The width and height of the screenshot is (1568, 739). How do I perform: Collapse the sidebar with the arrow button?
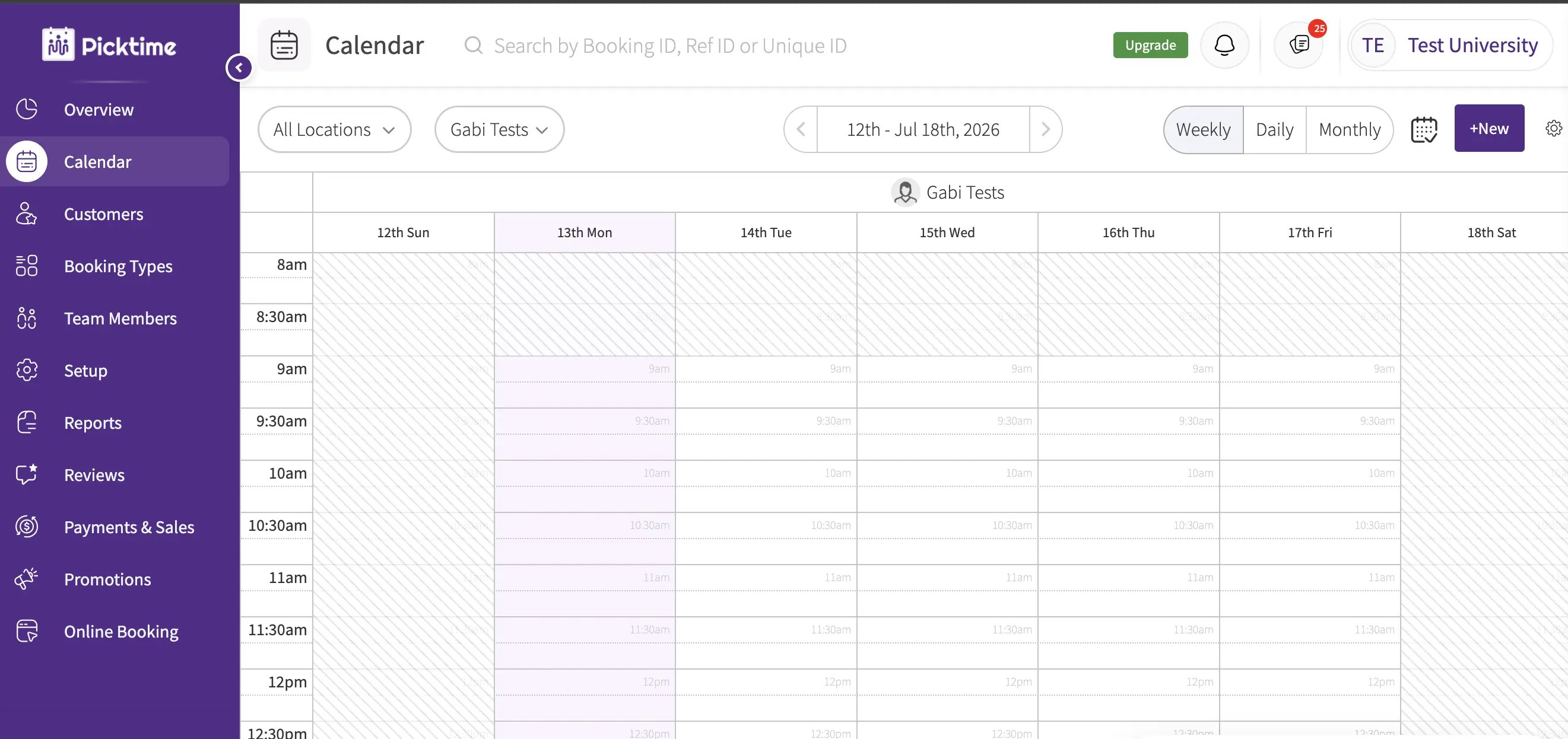pos(239,68)
